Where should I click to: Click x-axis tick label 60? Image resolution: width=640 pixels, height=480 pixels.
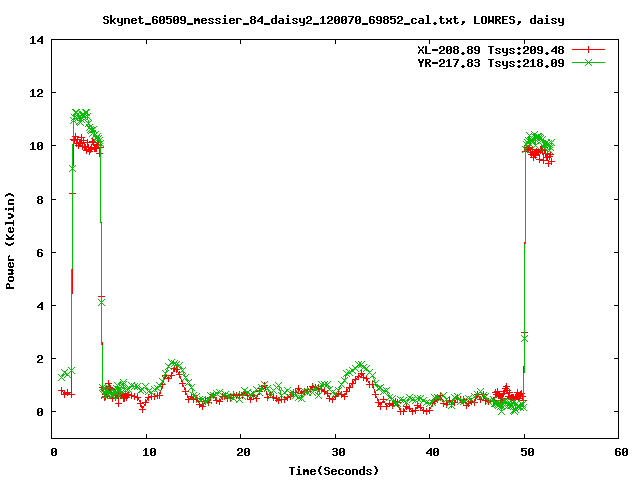click(621, 452)
